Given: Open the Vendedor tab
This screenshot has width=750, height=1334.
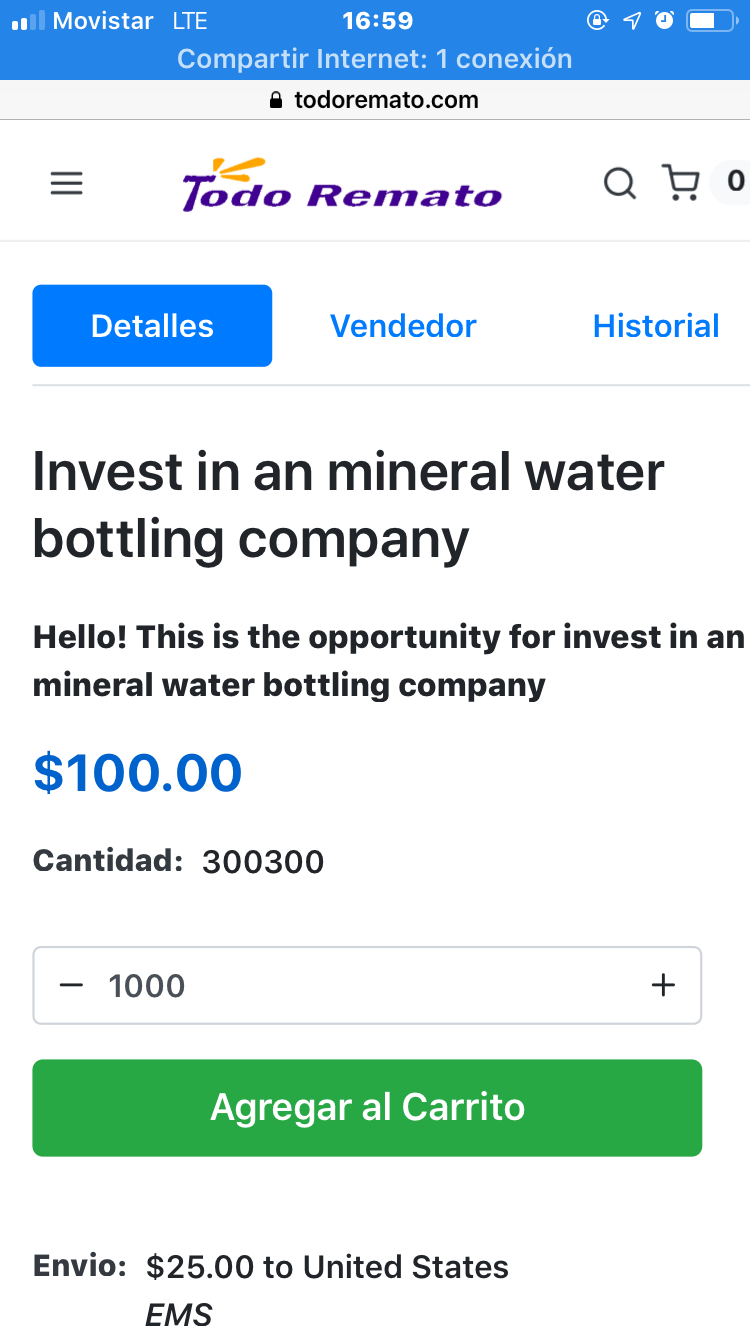Looking at the screenshot, I should [403, 326].
